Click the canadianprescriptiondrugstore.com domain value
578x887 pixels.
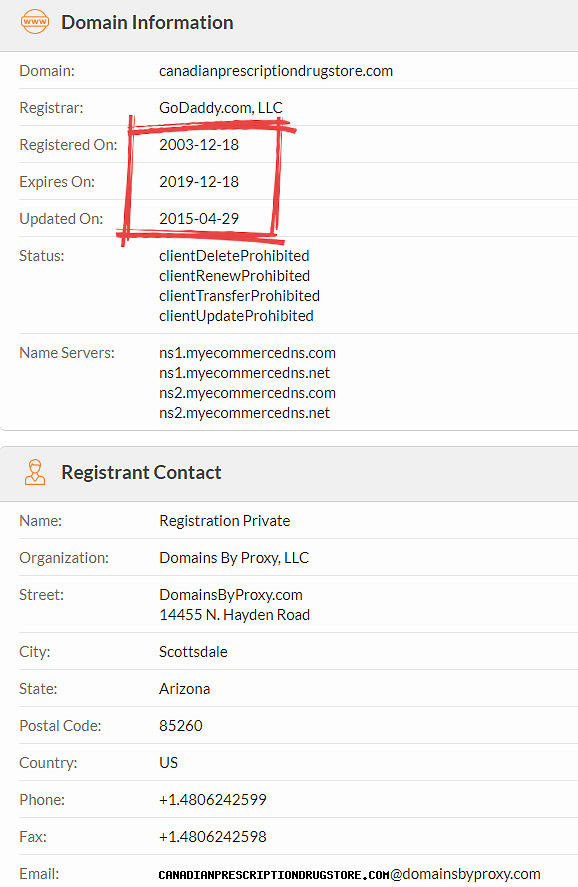276,71
